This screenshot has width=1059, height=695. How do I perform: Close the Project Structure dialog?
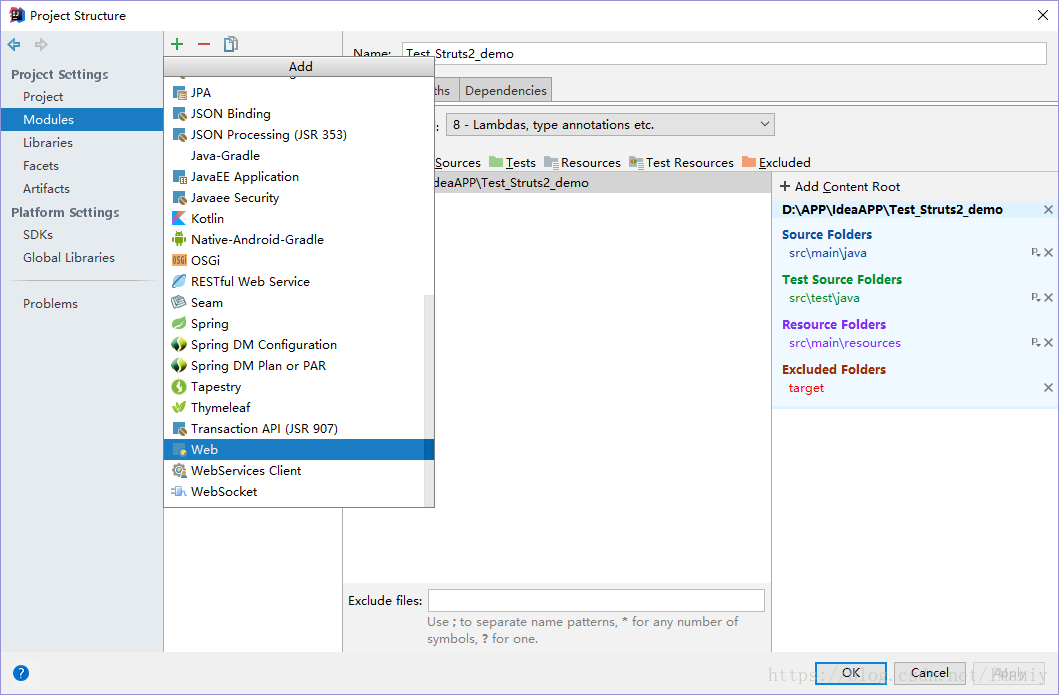(x=1043, y=15)
